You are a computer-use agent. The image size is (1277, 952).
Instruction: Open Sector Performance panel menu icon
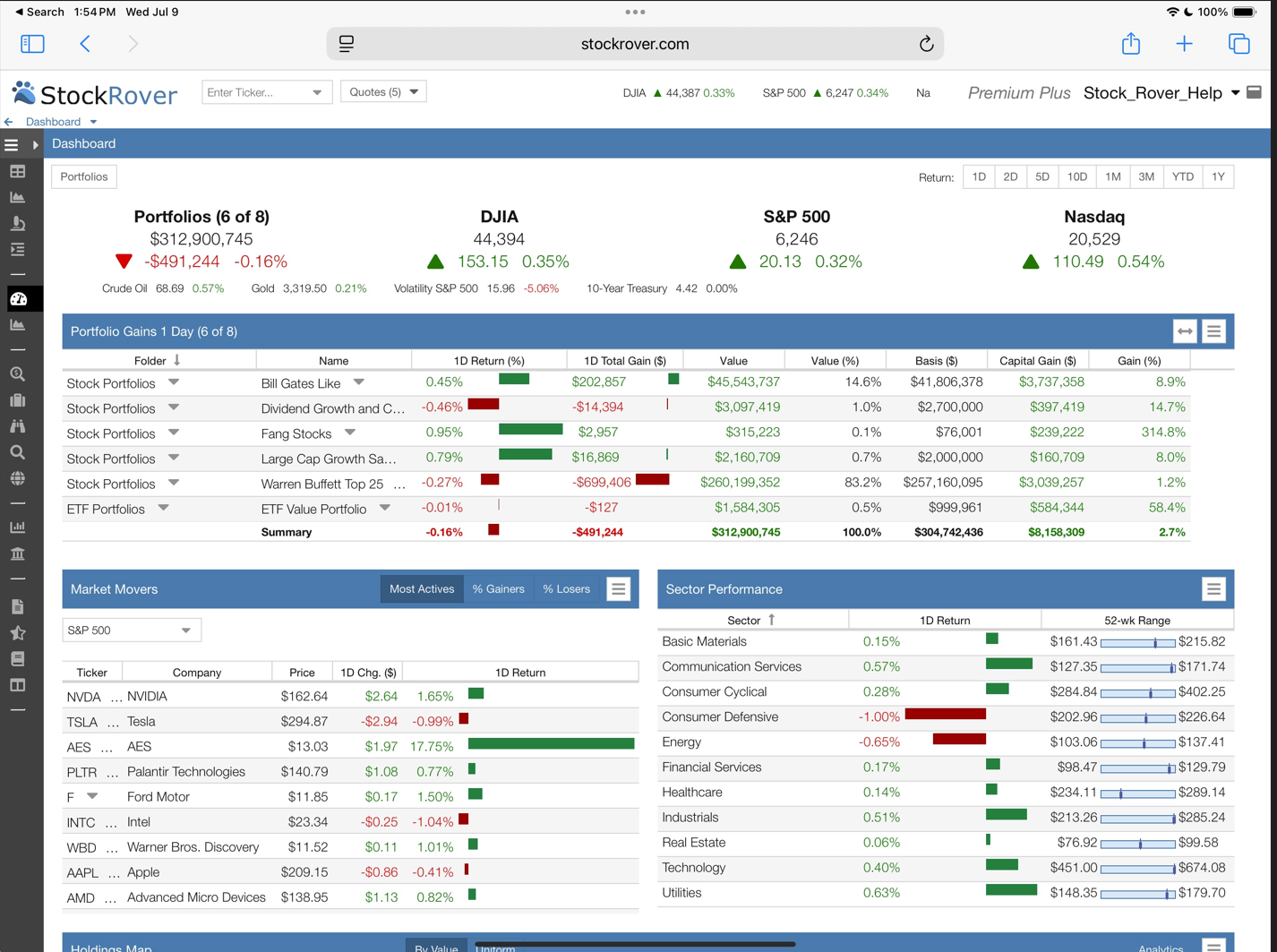[x=1213, y=589]
